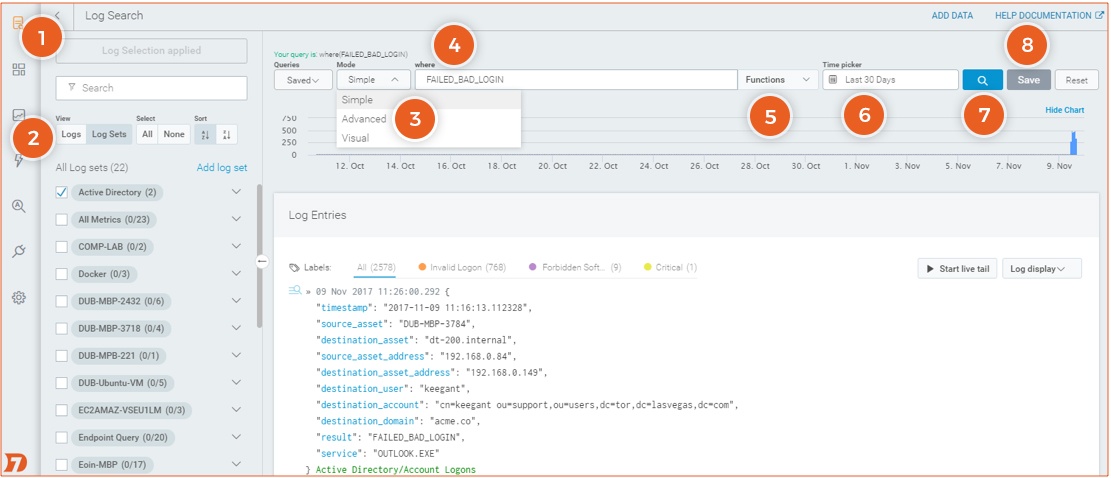Open the settings gear in sidebar
This screenshot has width=1111, height=478.
pos(19,297)
